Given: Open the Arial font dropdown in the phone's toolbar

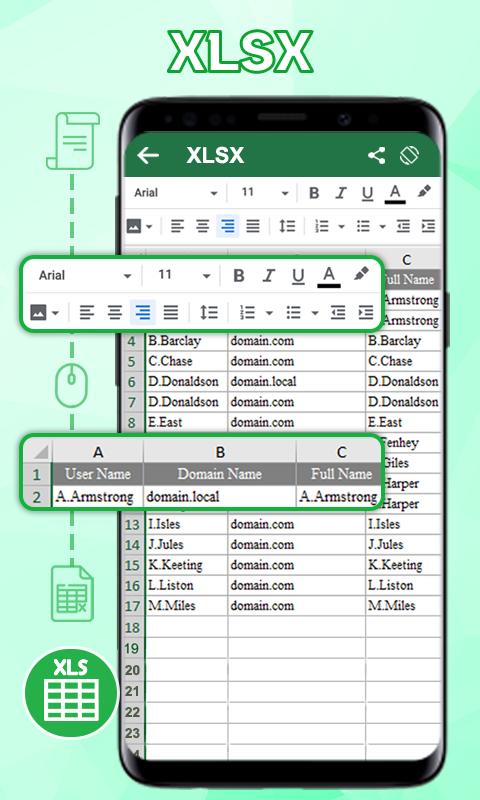Looking at the screenshot, I should tap(175, 193).
